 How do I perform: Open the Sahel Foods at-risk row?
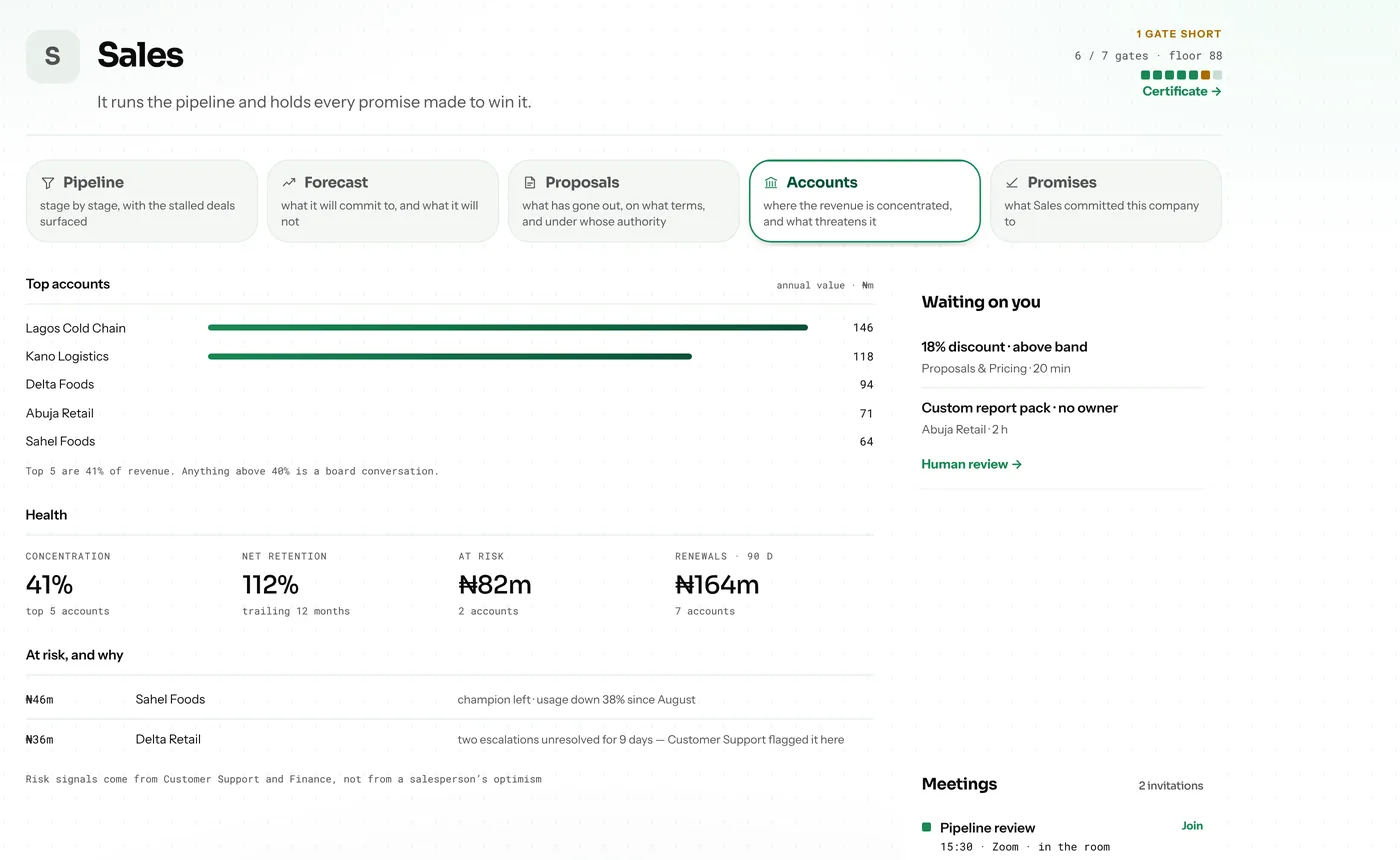tap(449, 699)
